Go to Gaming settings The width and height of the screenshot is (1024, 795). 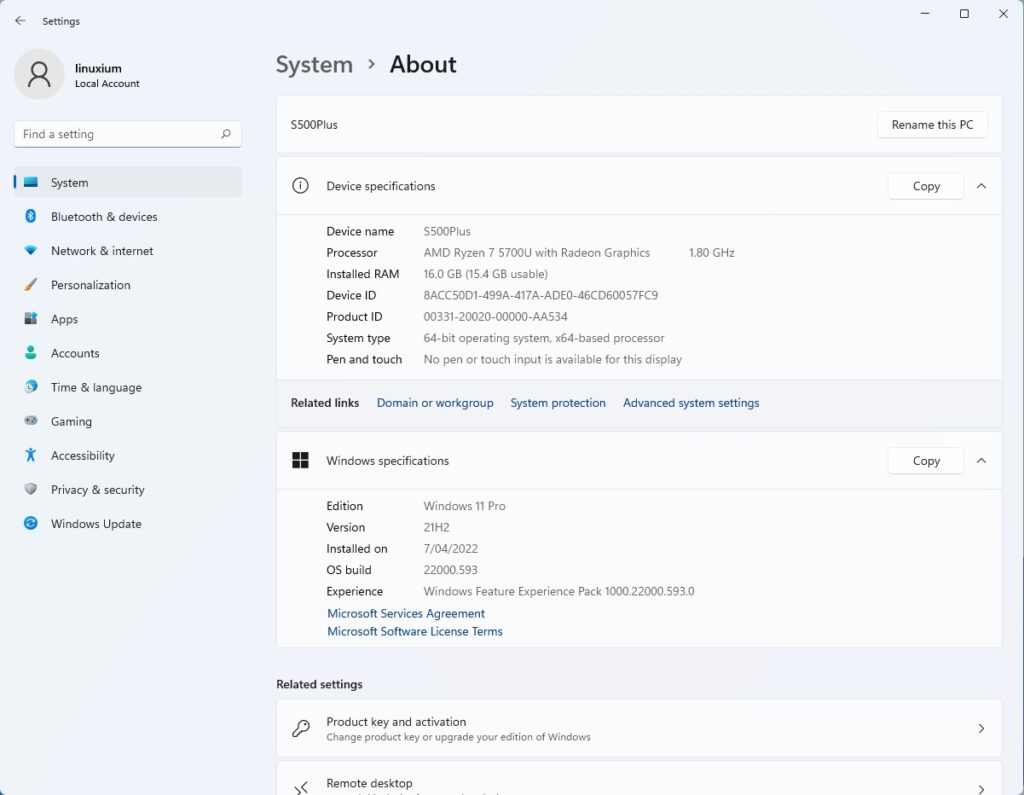click(71, 422)
